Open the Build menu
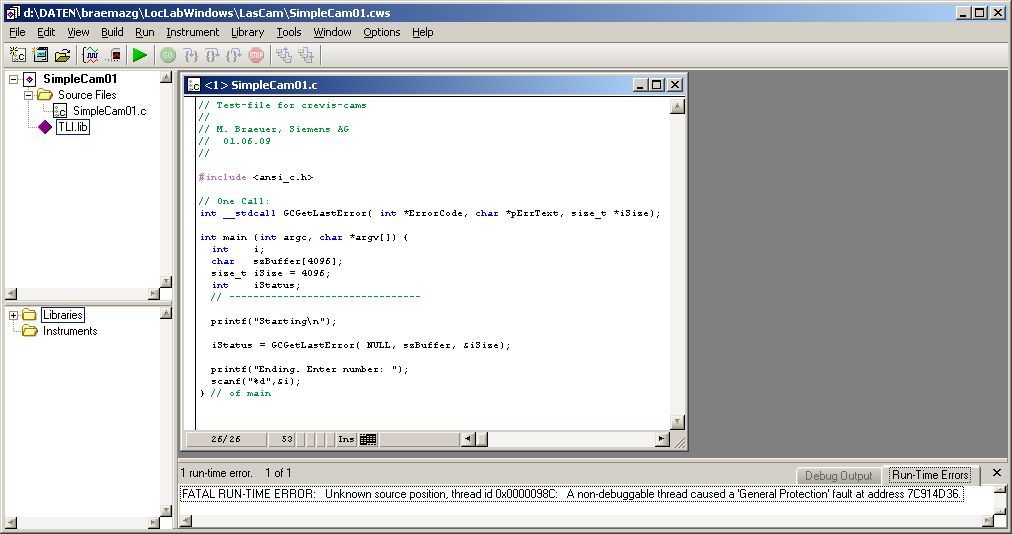 click(x=112, y=32)
